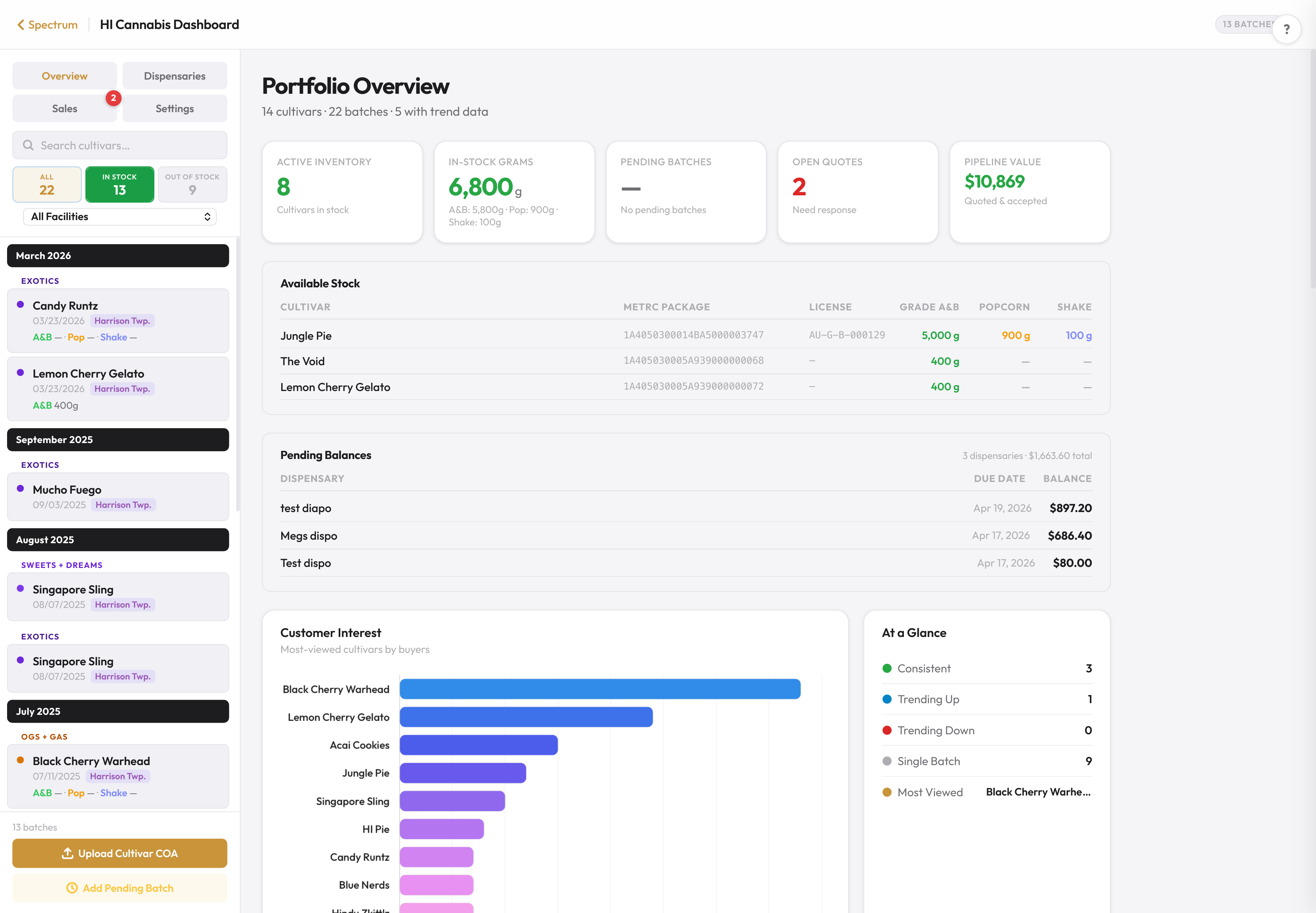Select the IN STOCK 13 filter
This screenshot has height=913, width=1316.
(x=120, y=184)
